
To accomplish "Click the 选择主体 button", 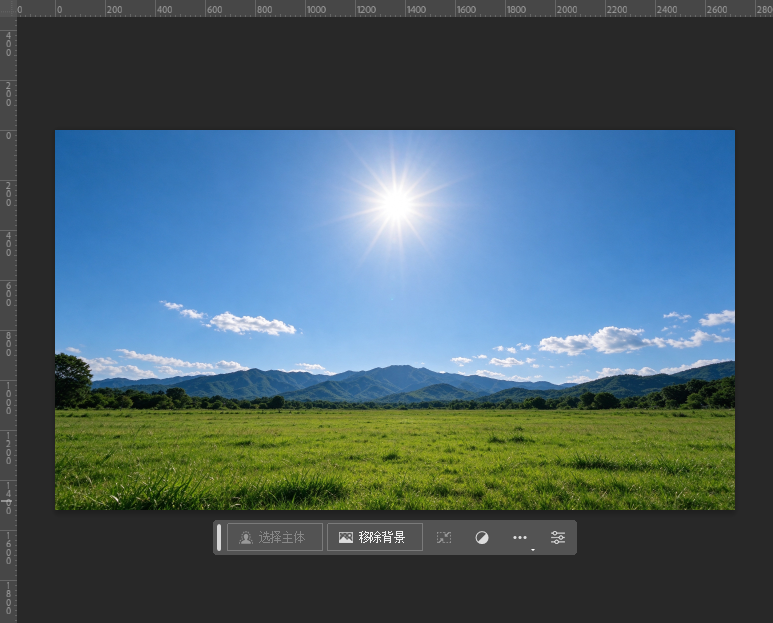I will pyautogui.click(x=275, y=537).
